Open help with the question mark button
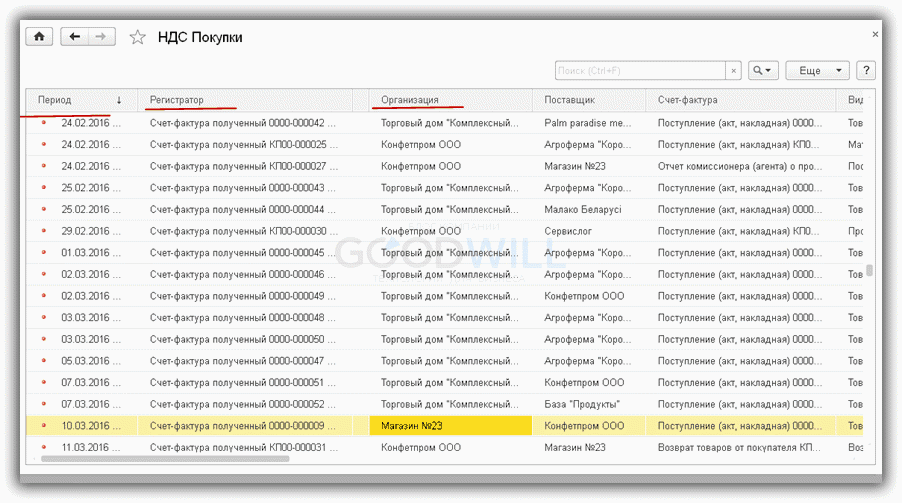 pyautogui.click(x=866, y=71)
